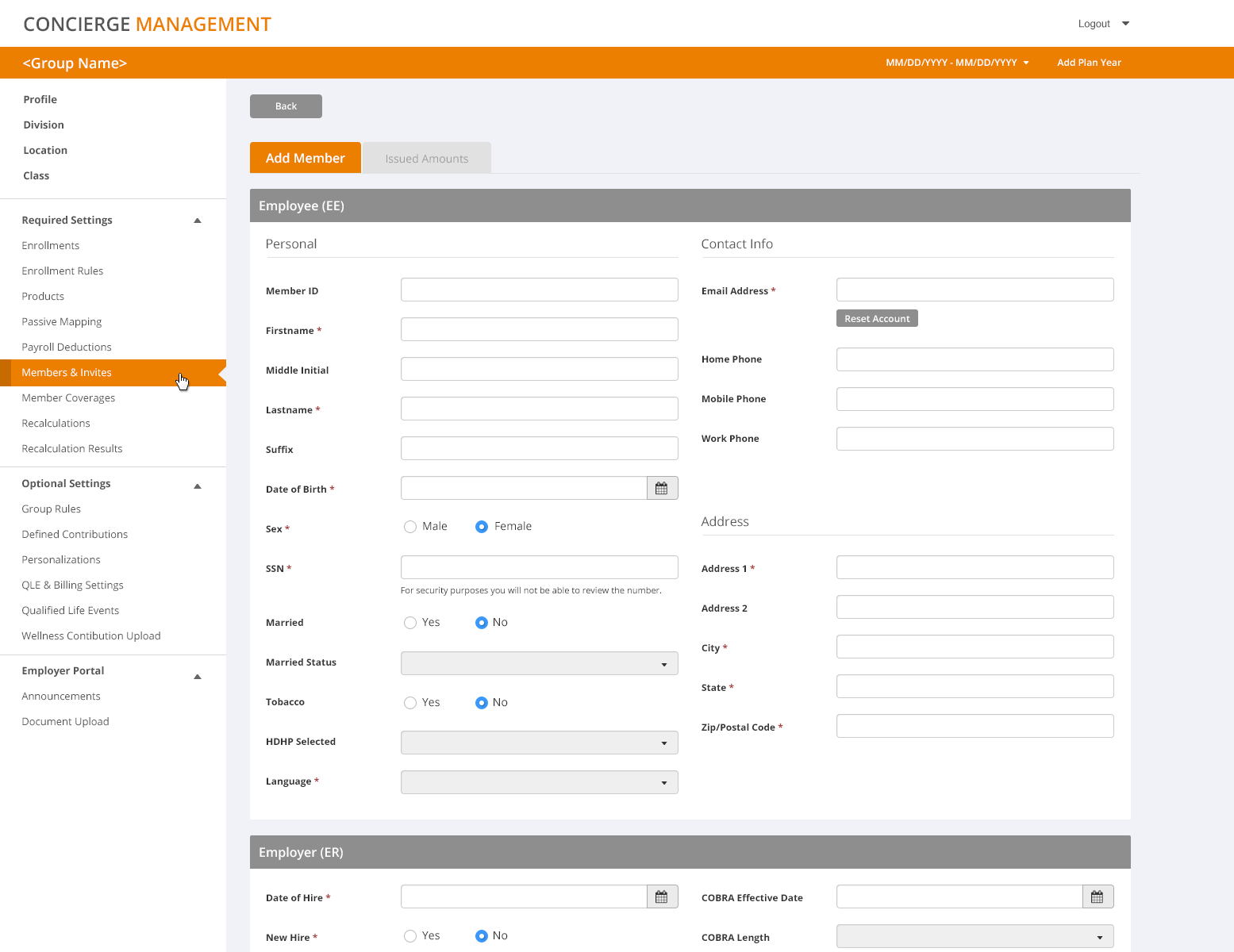The height and width of the screenshot is (952, 1234).
Task: Collapse the Employer Portal section
Action: click(x=198, y=677)
